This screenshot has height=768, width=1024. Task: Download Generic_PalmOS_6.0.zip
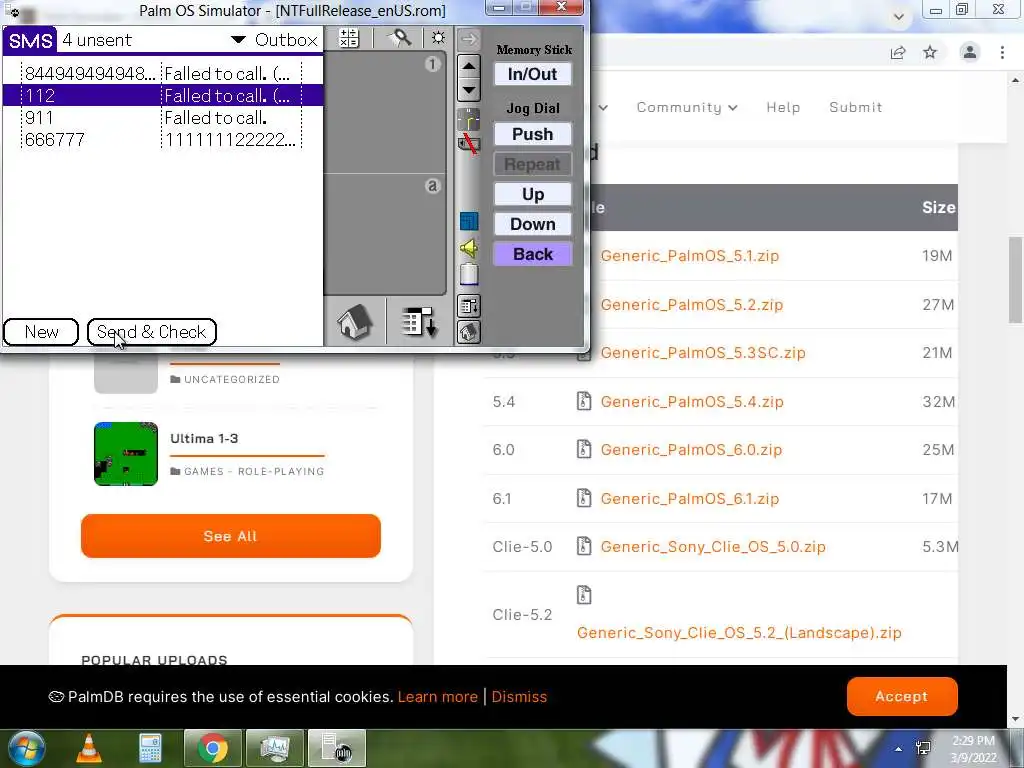point(691,450)
